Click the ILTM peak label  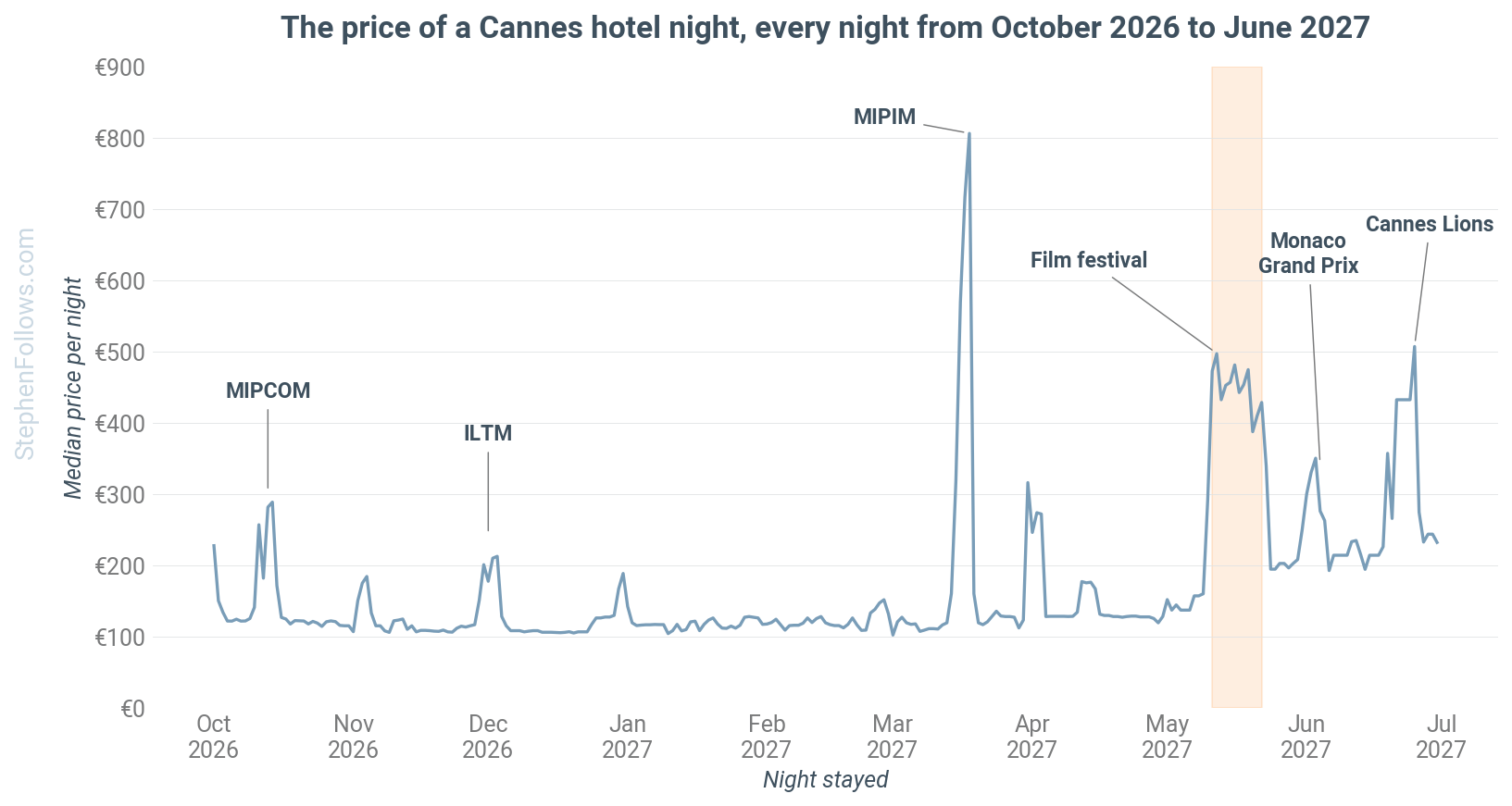coord(488,433)
